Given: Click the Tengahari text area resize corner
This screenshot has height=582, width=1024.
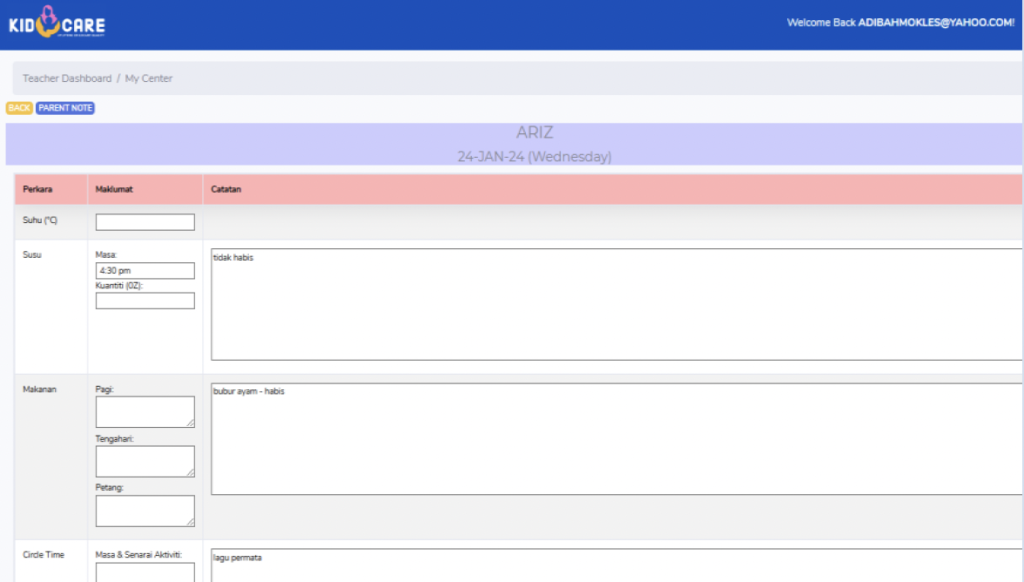Looking at the screenshot, I should 191,473.
